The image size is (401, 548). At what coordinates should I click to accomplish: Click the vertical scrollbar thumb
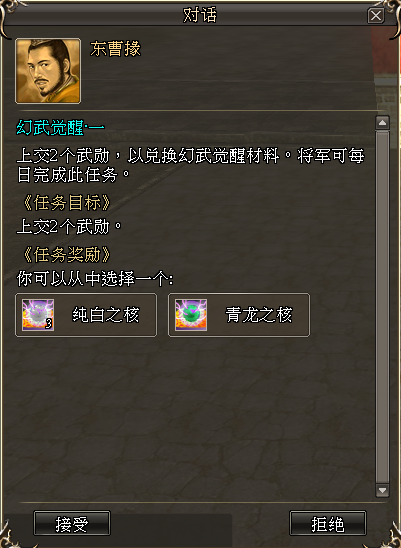click(382, 307)
